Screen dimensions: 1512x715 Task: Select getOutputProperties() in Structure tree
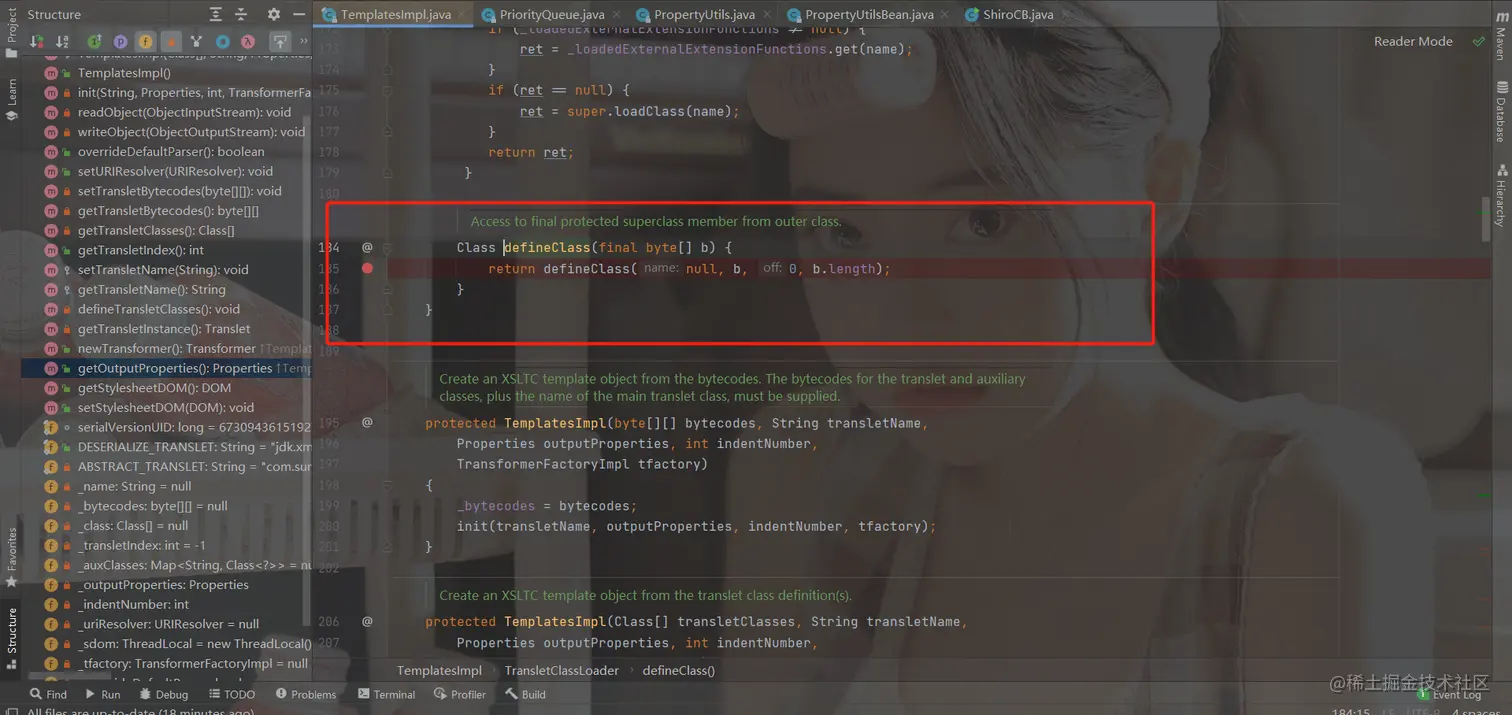coord(166,368)
